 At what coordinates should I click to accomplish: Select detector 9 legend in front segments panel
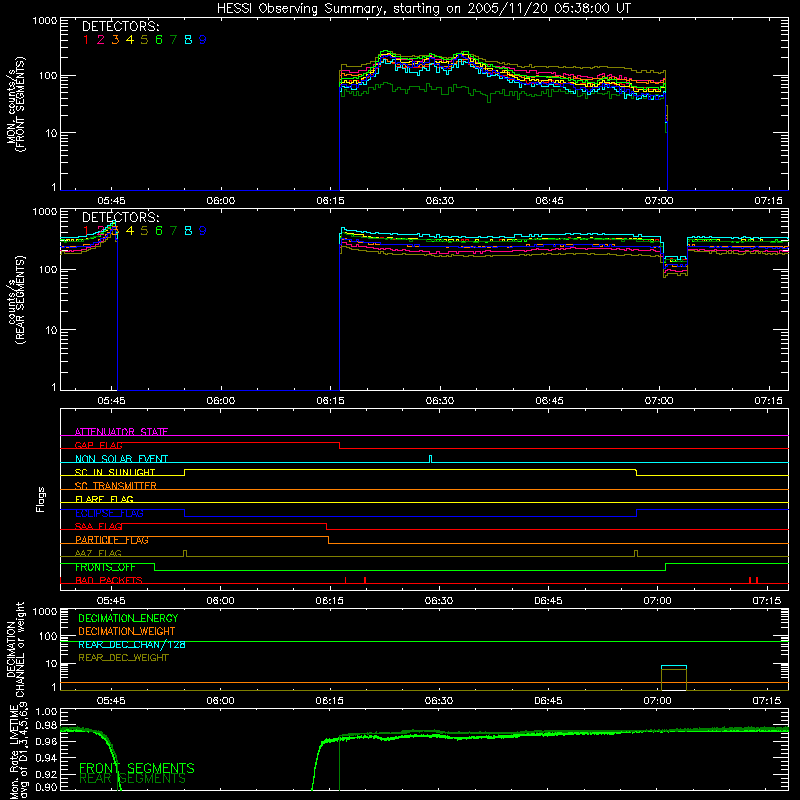click(203, 40)
